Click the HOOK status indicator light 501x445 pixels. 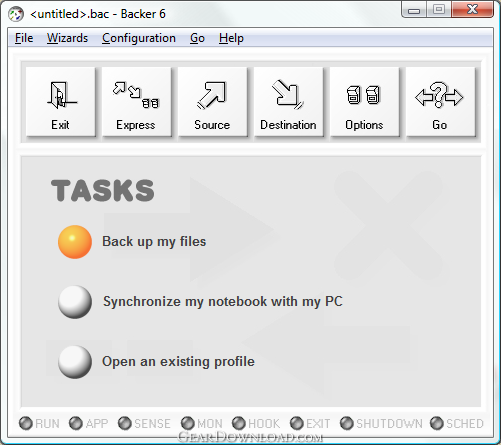click(239, 423)
